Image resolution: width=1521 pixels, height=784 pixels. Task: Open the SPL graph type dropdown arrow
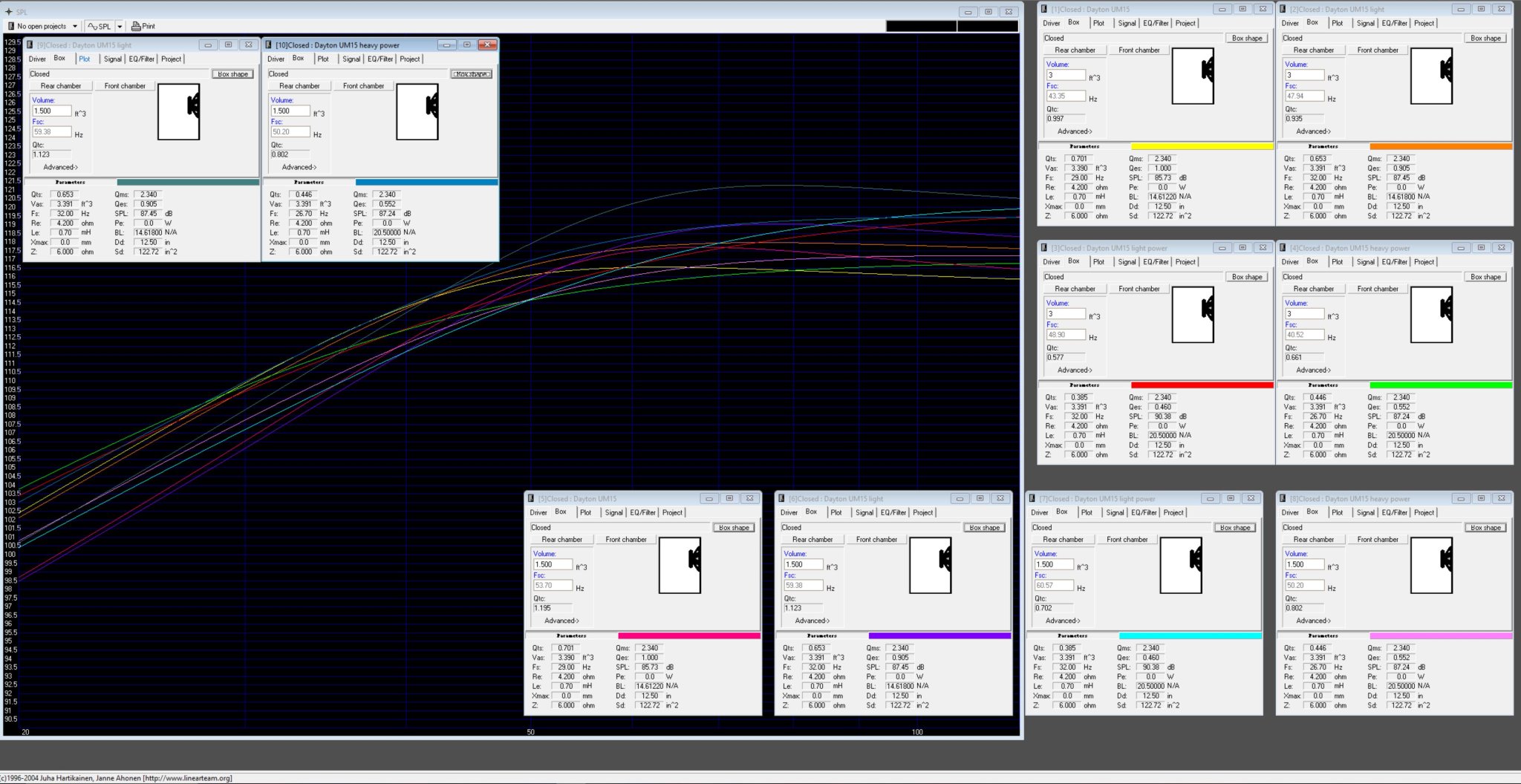click(120, 26)
